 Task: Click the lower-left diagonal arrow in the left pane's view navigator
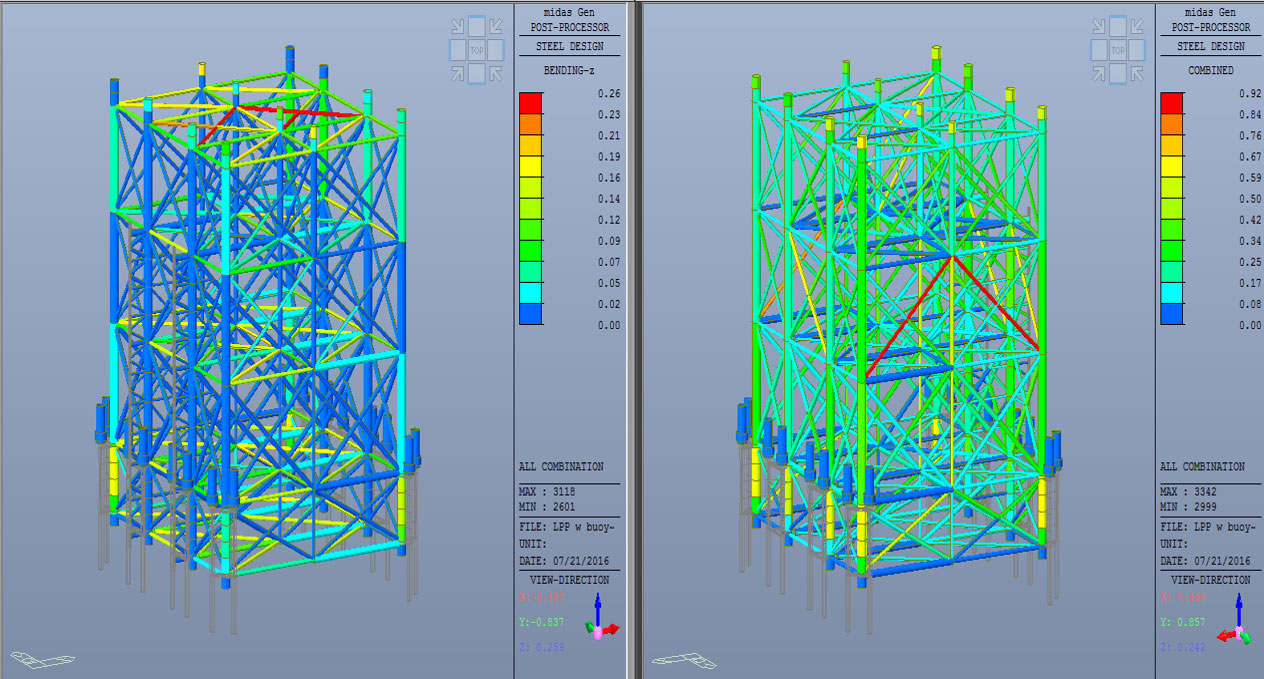[456, 72]
